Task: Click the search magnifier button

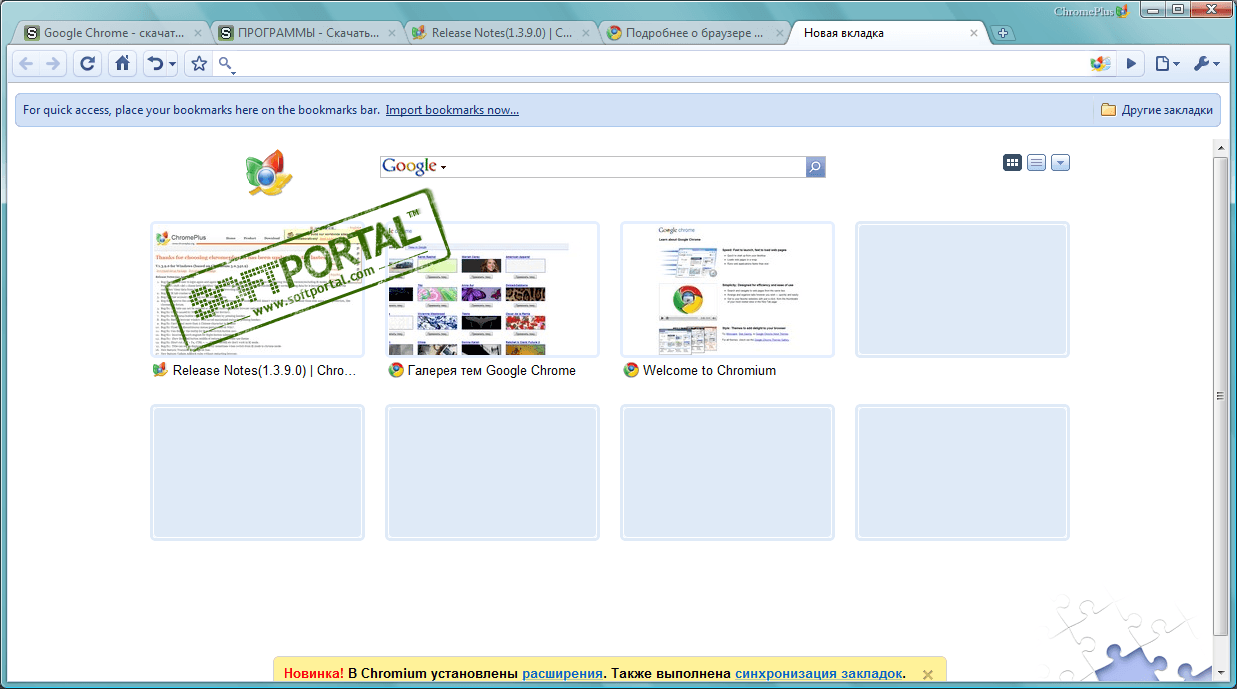Action: 815,166
